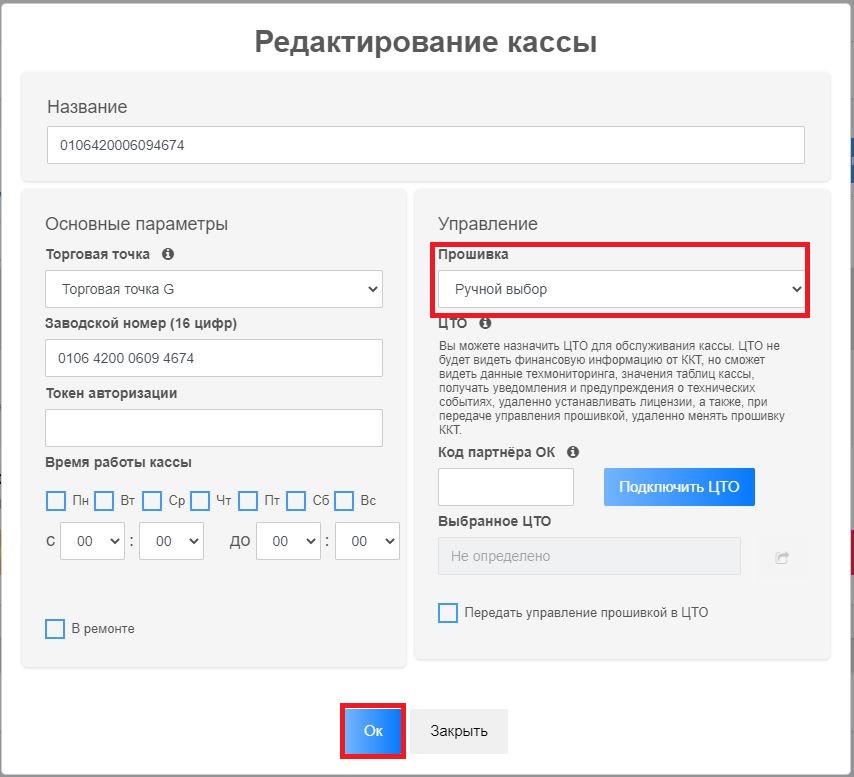This screenshot has height=777, width=854.
Task: Click the info icon next to Торговая точка
Action: (168, 254)
